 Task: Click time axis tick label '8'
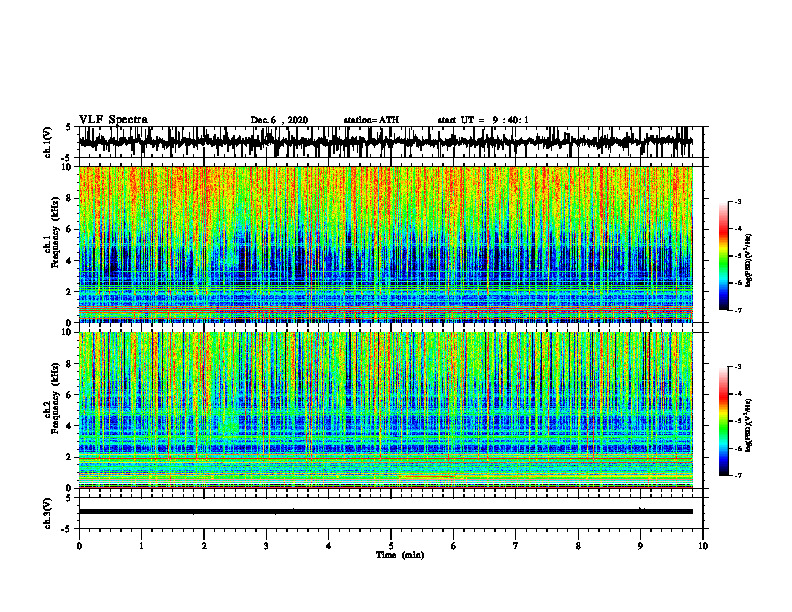[578, 546]
